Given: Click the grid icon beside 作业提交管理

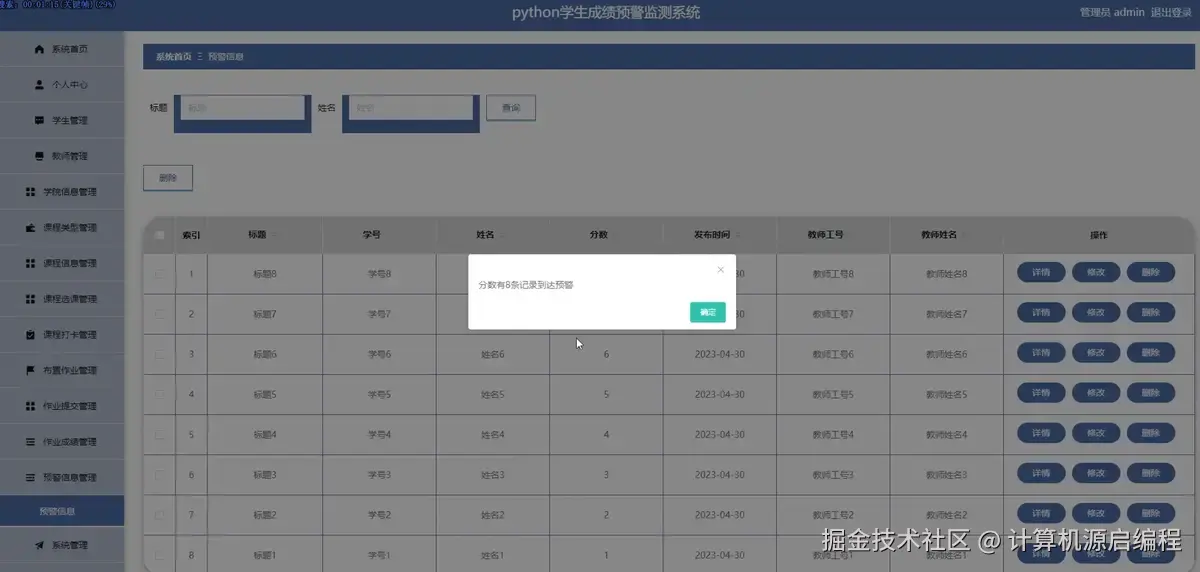Looking at the screenshot, I should 31,406.
